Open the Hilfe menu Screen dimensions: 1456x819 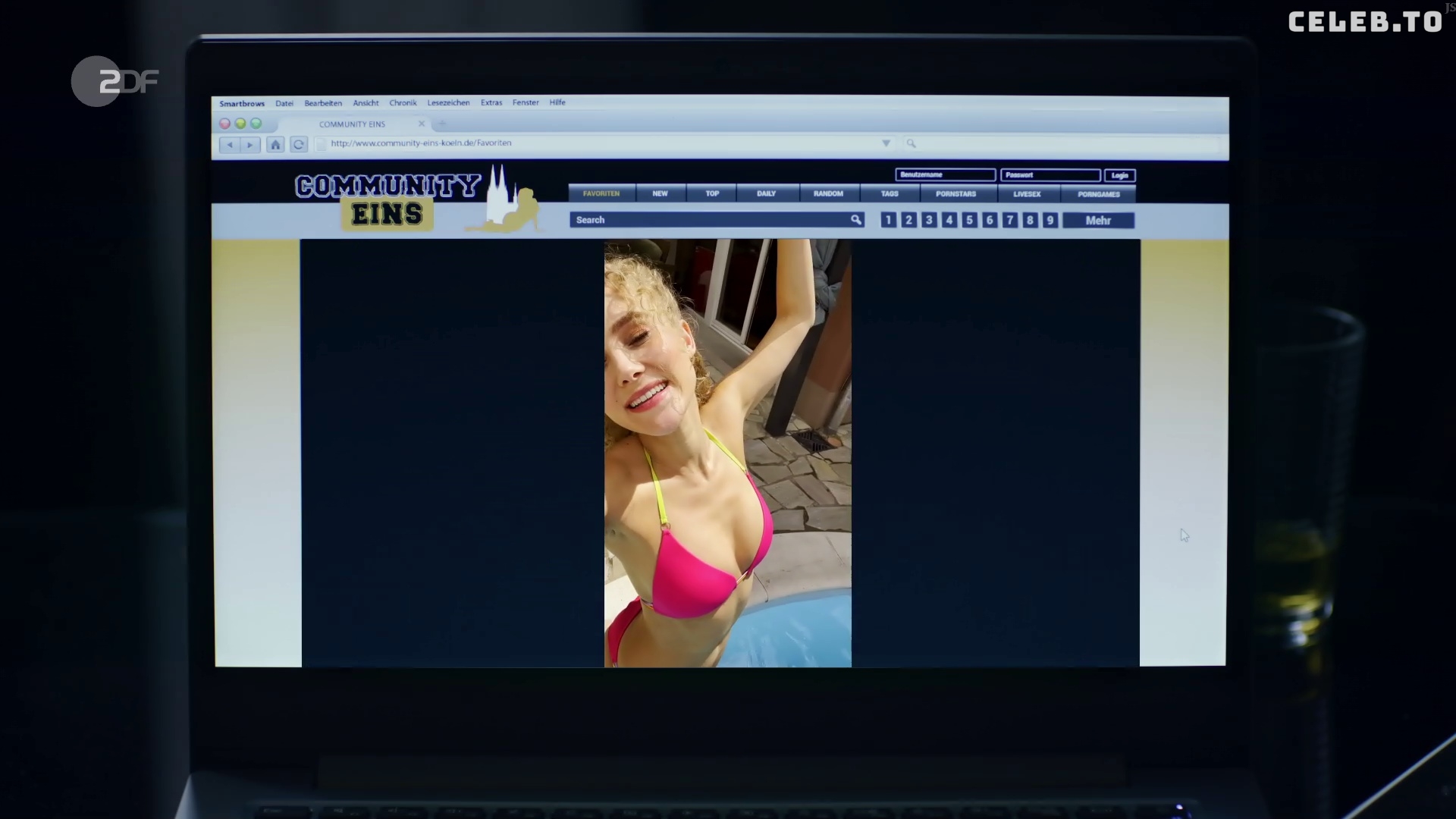click(557, 103)
